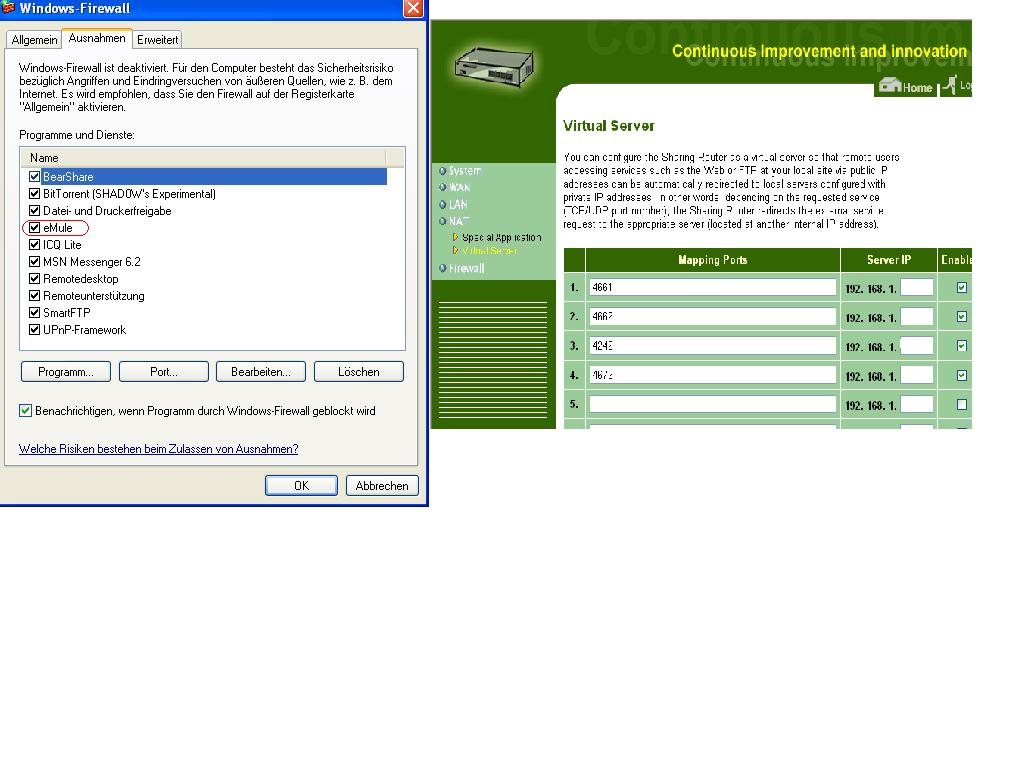This screenshot has height=768, width=1024.
Task: Open the Welche Risiken bestehen link
Action: [x=159, y=449]
